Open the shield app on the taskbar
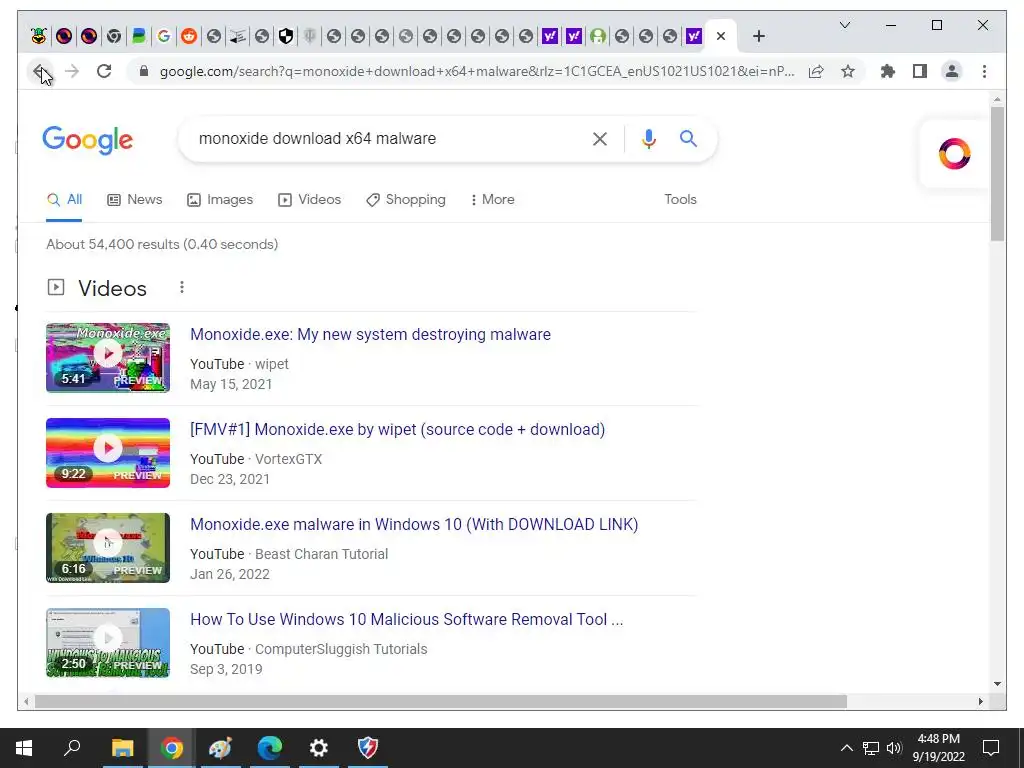This screenshot has width=1024, height=768. pyautogui.click(x=368, y=748)
